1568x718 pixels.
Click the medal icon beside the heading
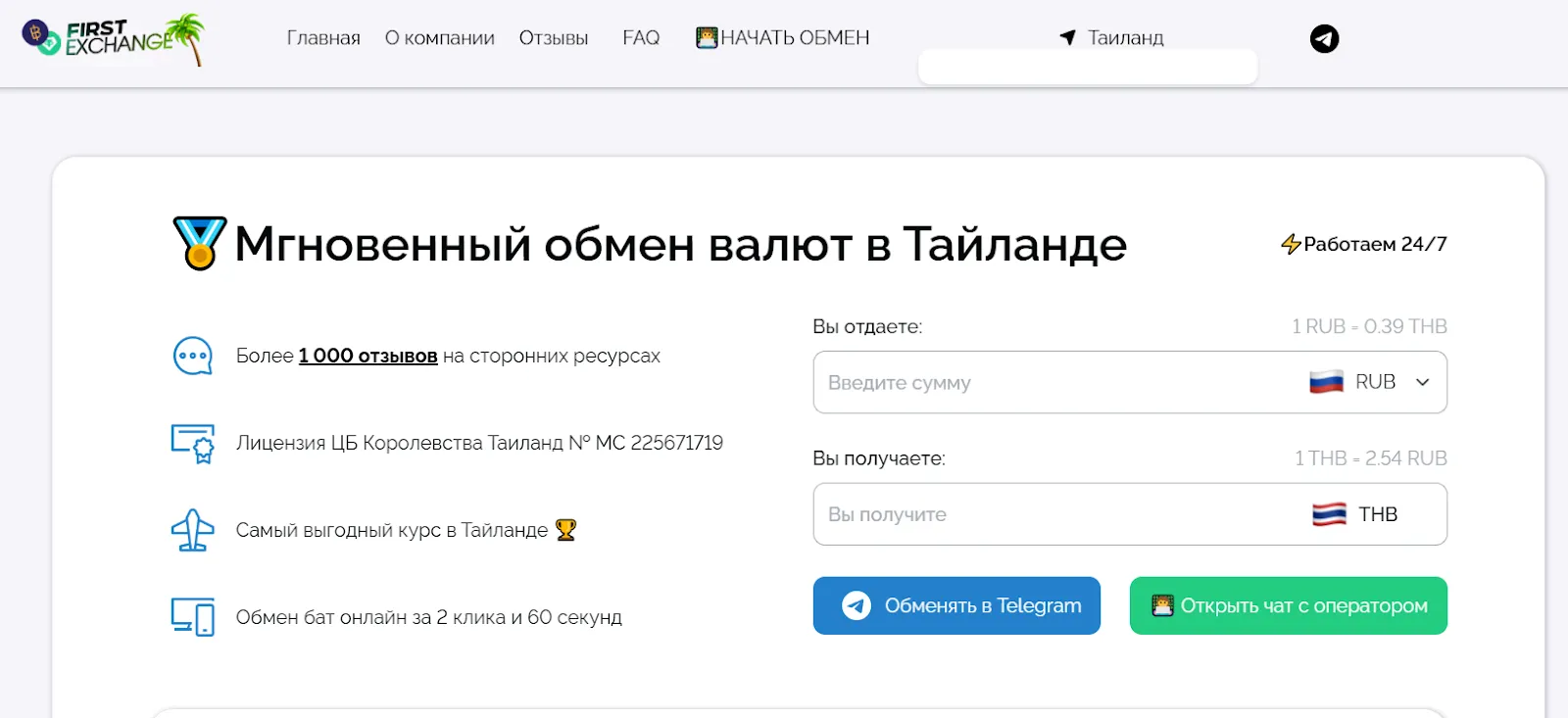200,243
